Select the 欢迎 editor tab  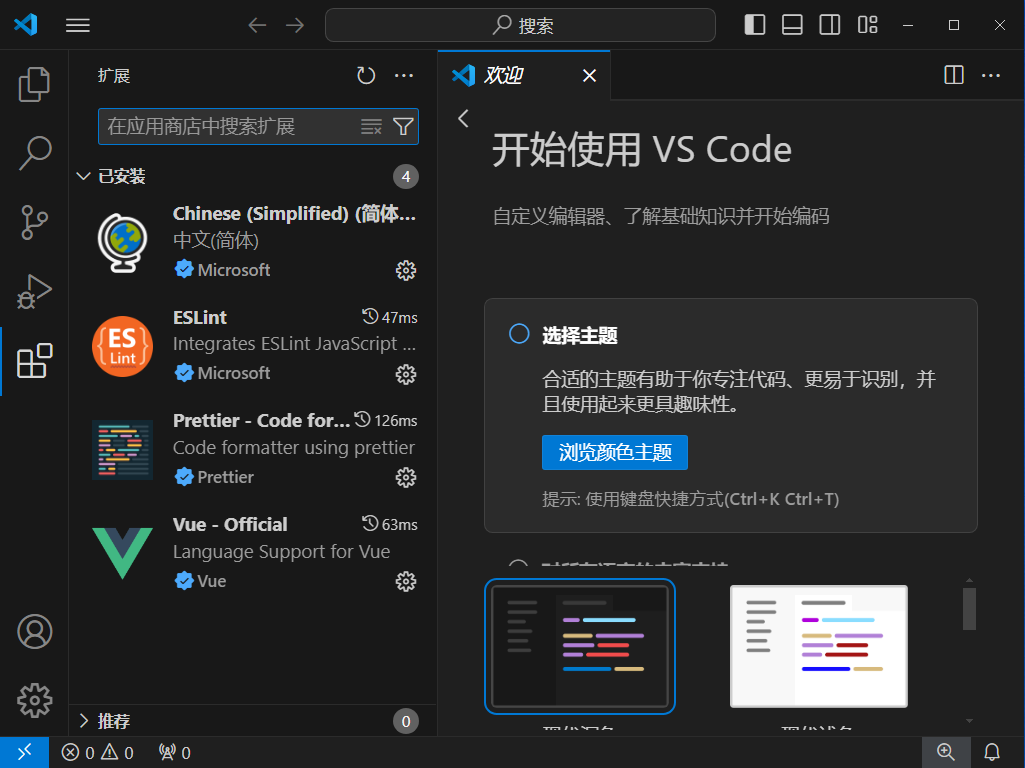point(504,76)
